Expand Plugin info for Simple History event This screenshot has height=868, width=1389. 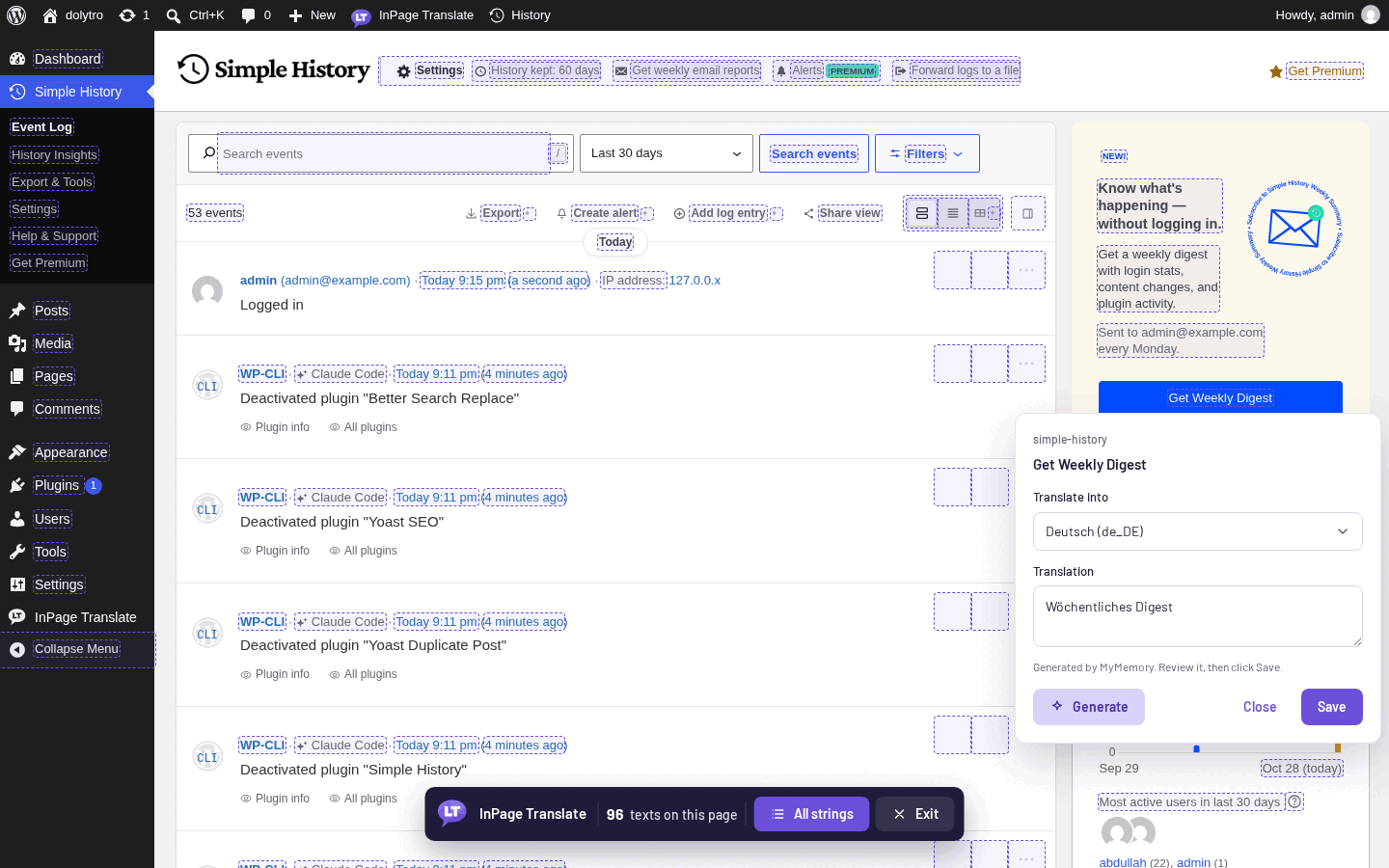tap(275, 799)
